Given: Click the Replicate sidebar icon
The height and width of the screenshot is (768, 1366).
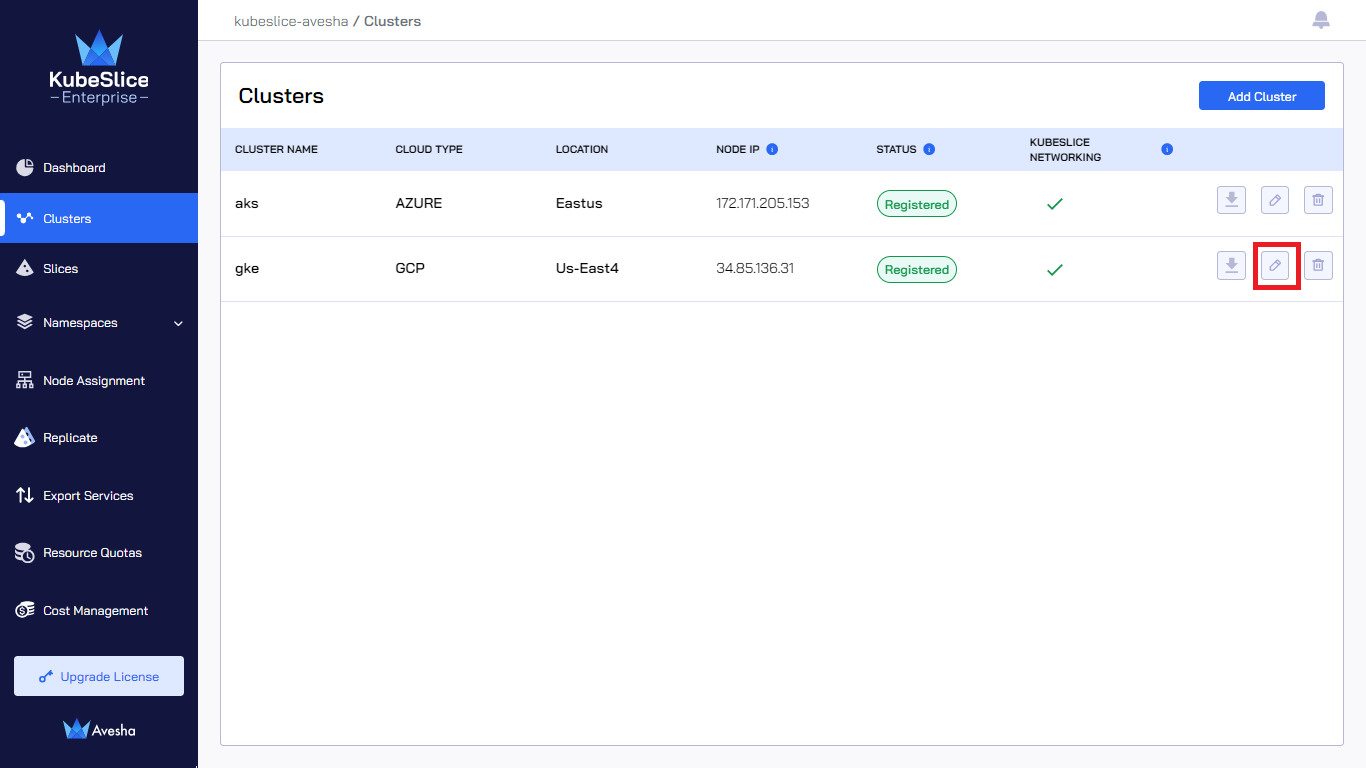Looking at the screenshot, I should [x=25, y=437].
